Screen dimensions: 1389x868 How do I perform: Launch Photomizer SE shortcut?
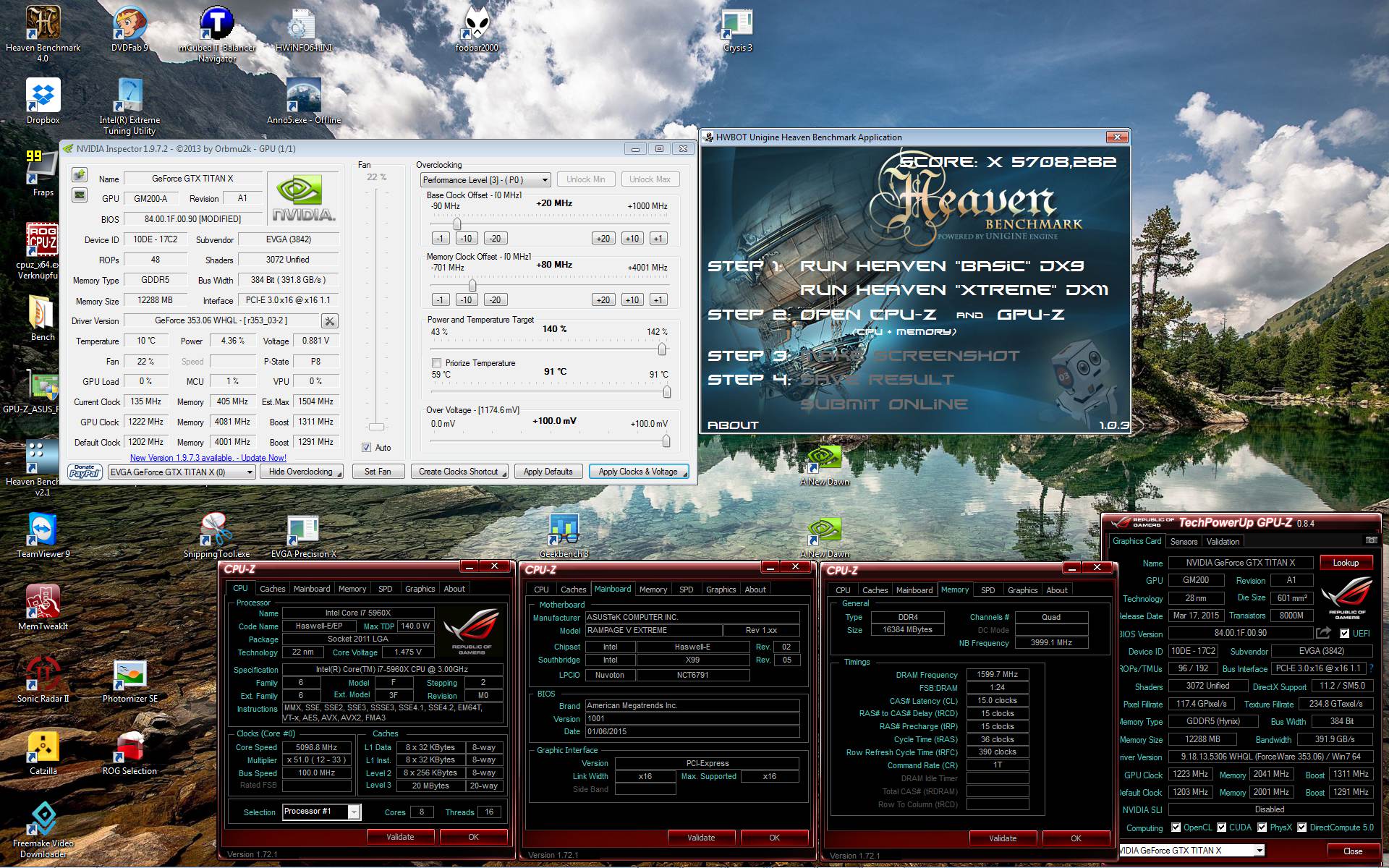point(129,680)
